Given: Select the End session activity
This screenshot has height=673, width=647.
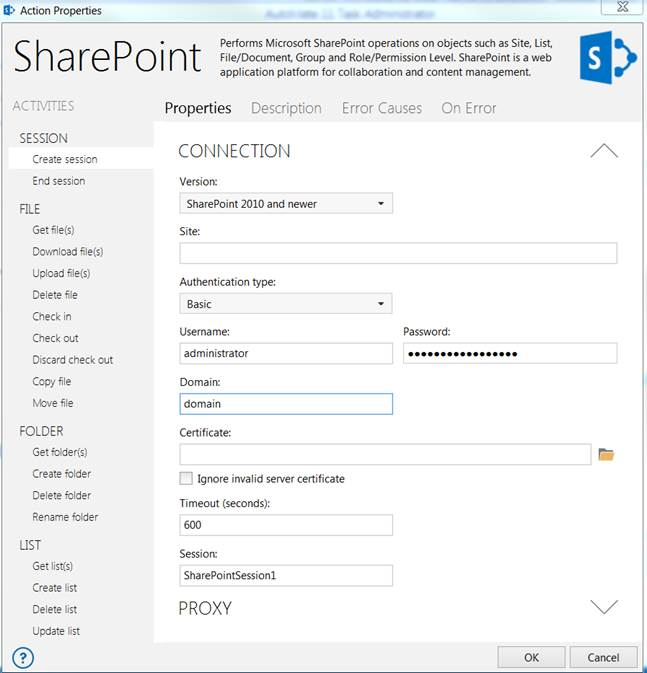Looking at the screenshot, I should (x=59, y=181).
